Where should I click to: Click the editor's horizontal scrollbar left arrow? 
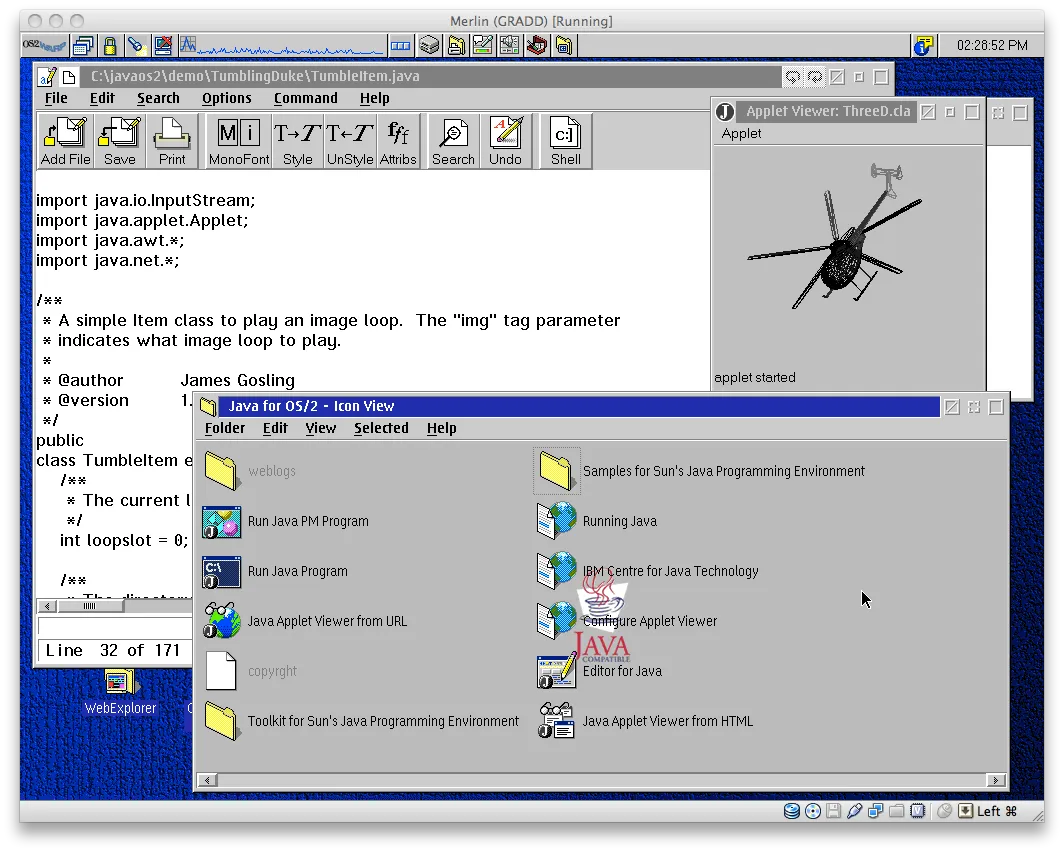[47, 606]
